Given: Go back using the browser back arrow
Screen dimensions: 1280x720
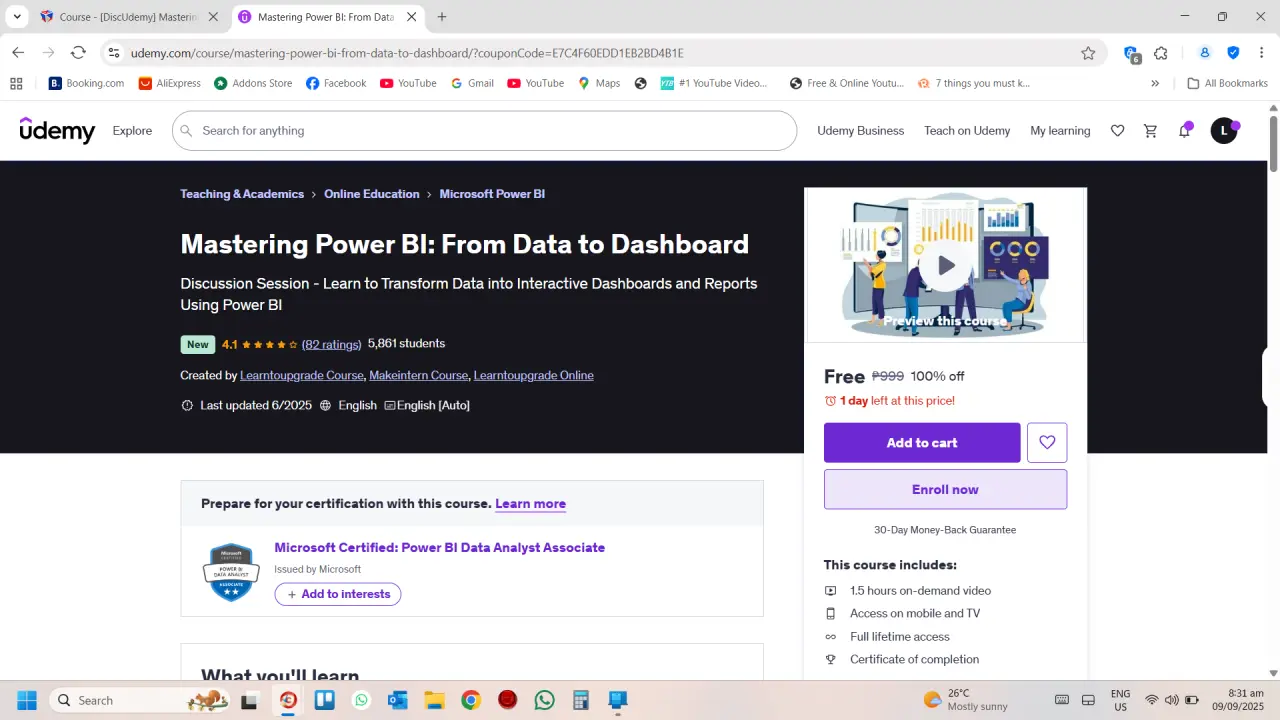Looking at the screenshot, I should click(18, 53).
